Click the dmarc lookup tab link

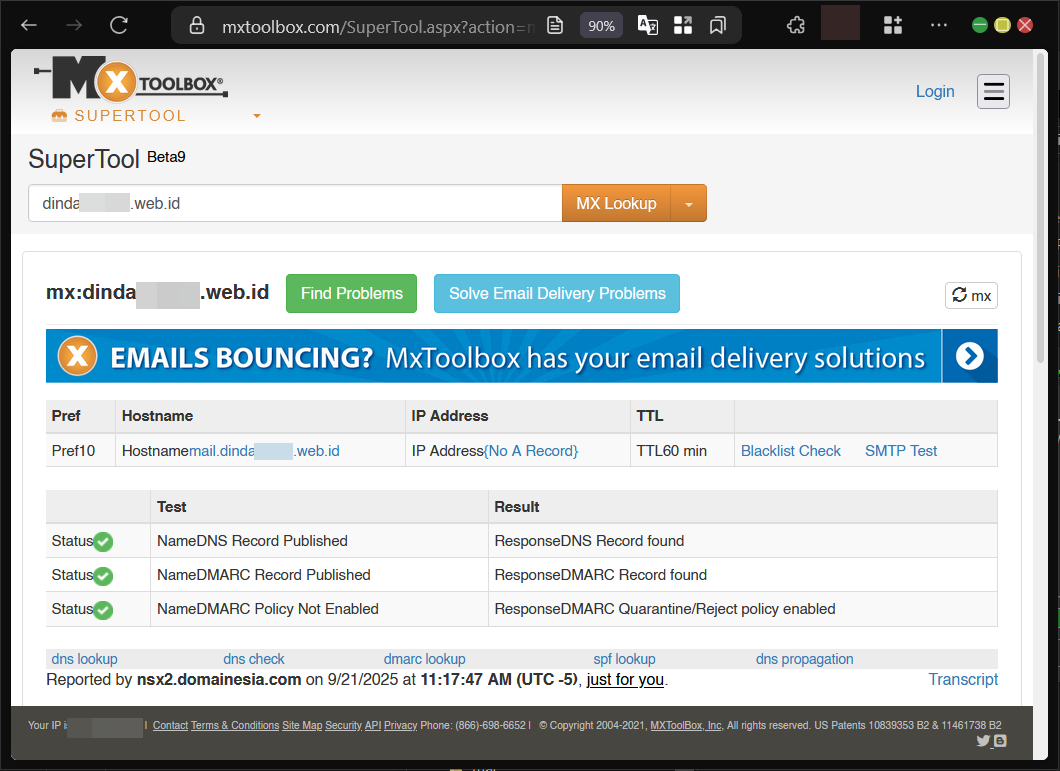(x=424, y=659)
